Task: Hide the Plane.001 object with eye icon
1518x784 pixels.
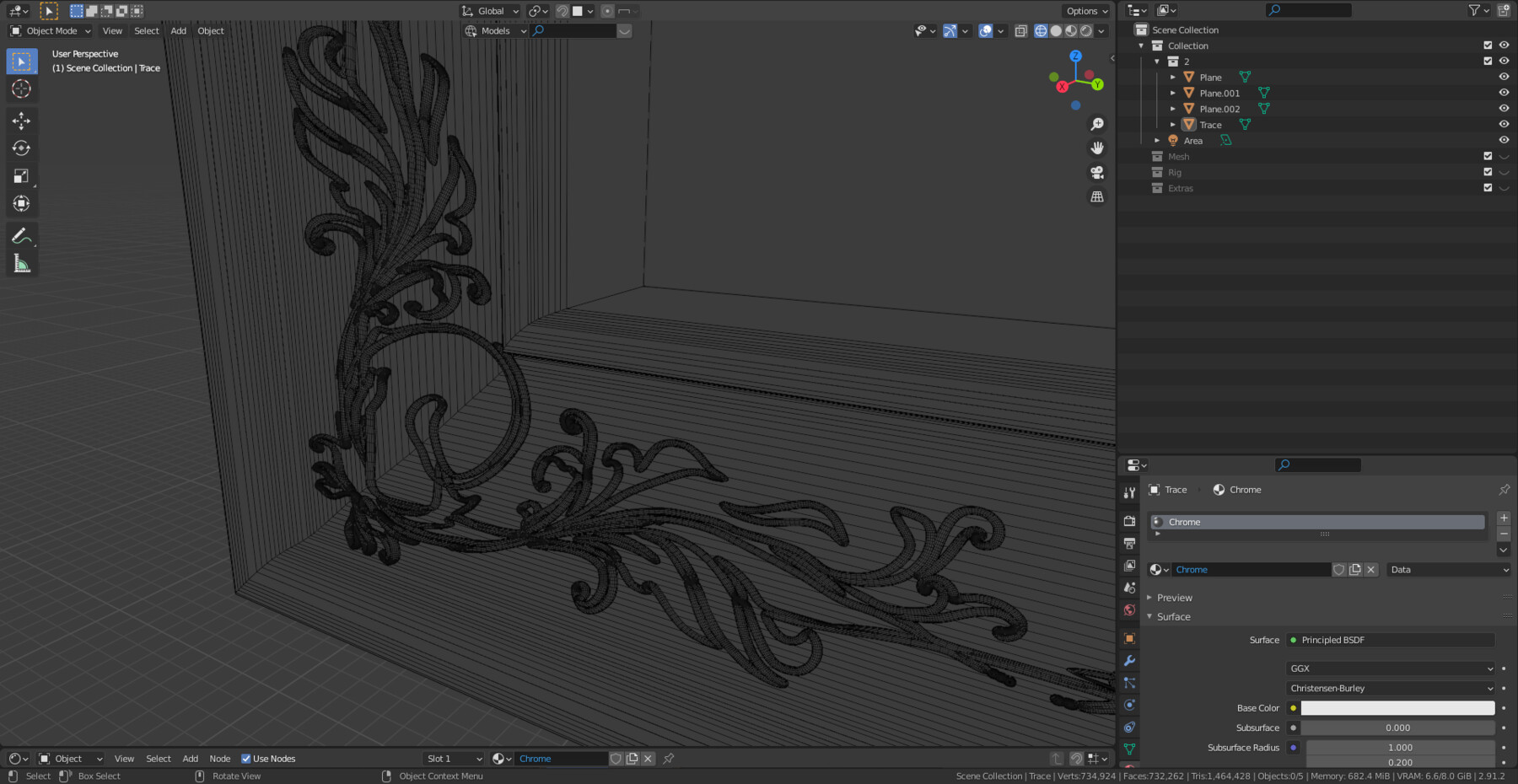Action: 1504,93
